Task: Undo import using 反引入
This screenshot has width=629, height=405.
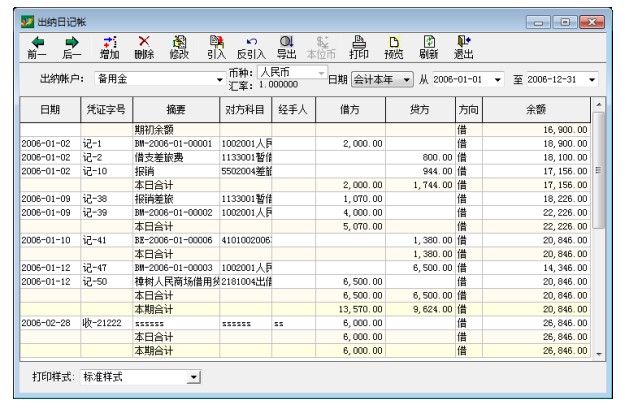Action: click(x=251, y=47)
